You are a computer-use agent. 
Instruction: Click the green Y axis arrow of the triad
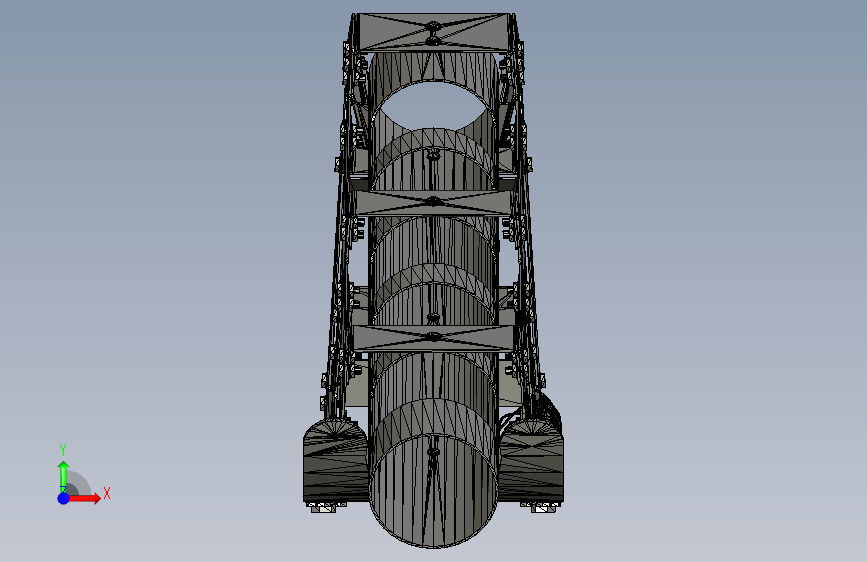tap(63, 476)
